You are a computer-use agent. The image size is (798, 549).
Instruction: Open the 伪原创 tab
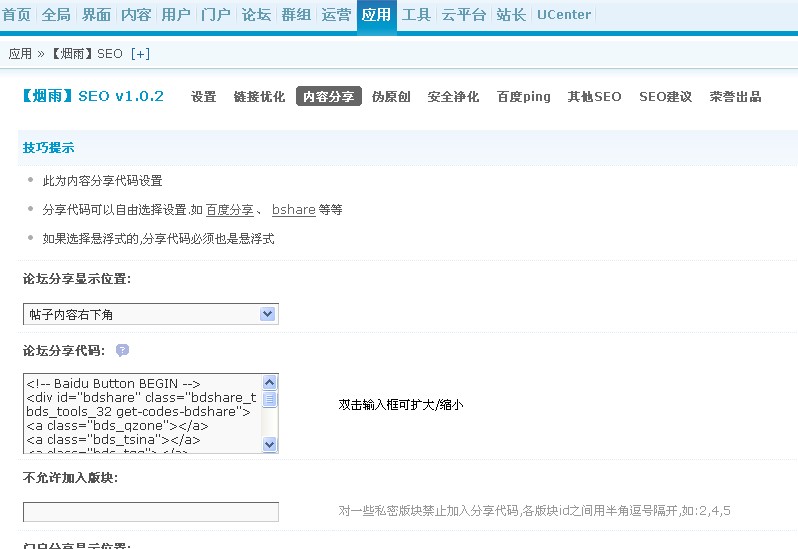pos(391,97)
